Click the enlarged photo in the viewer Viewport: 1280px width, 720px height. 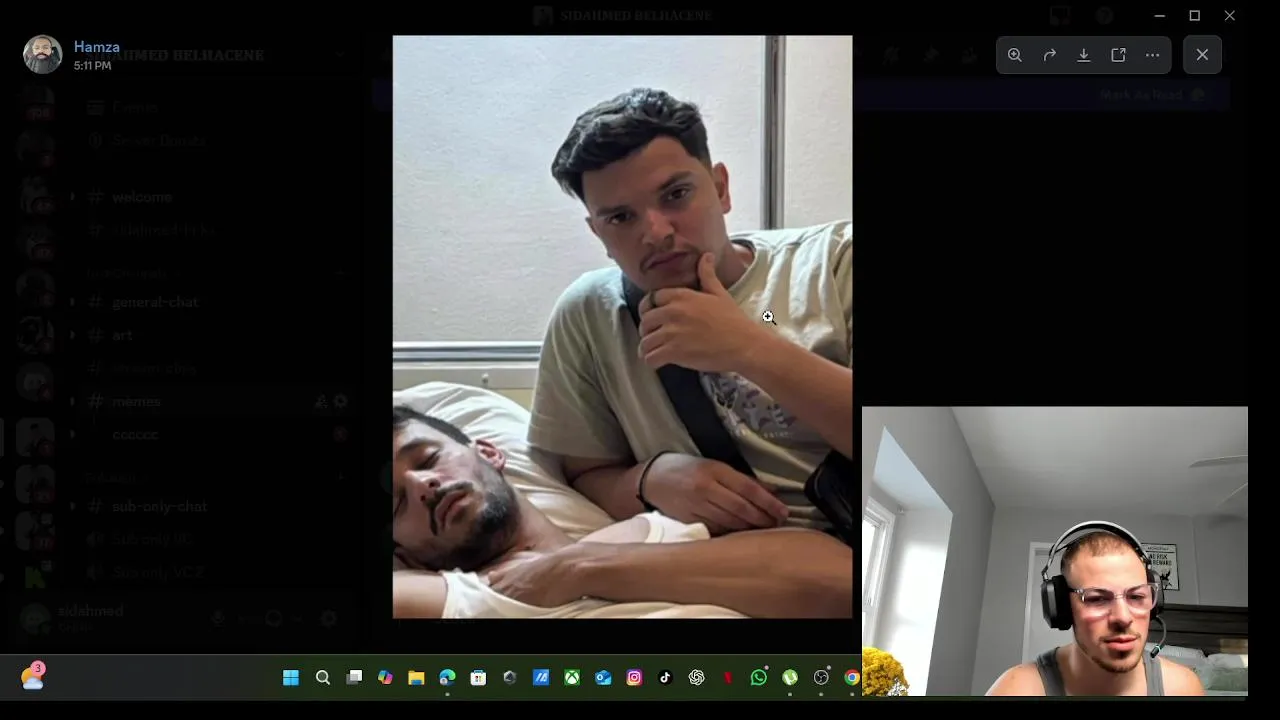click(622, 327)
